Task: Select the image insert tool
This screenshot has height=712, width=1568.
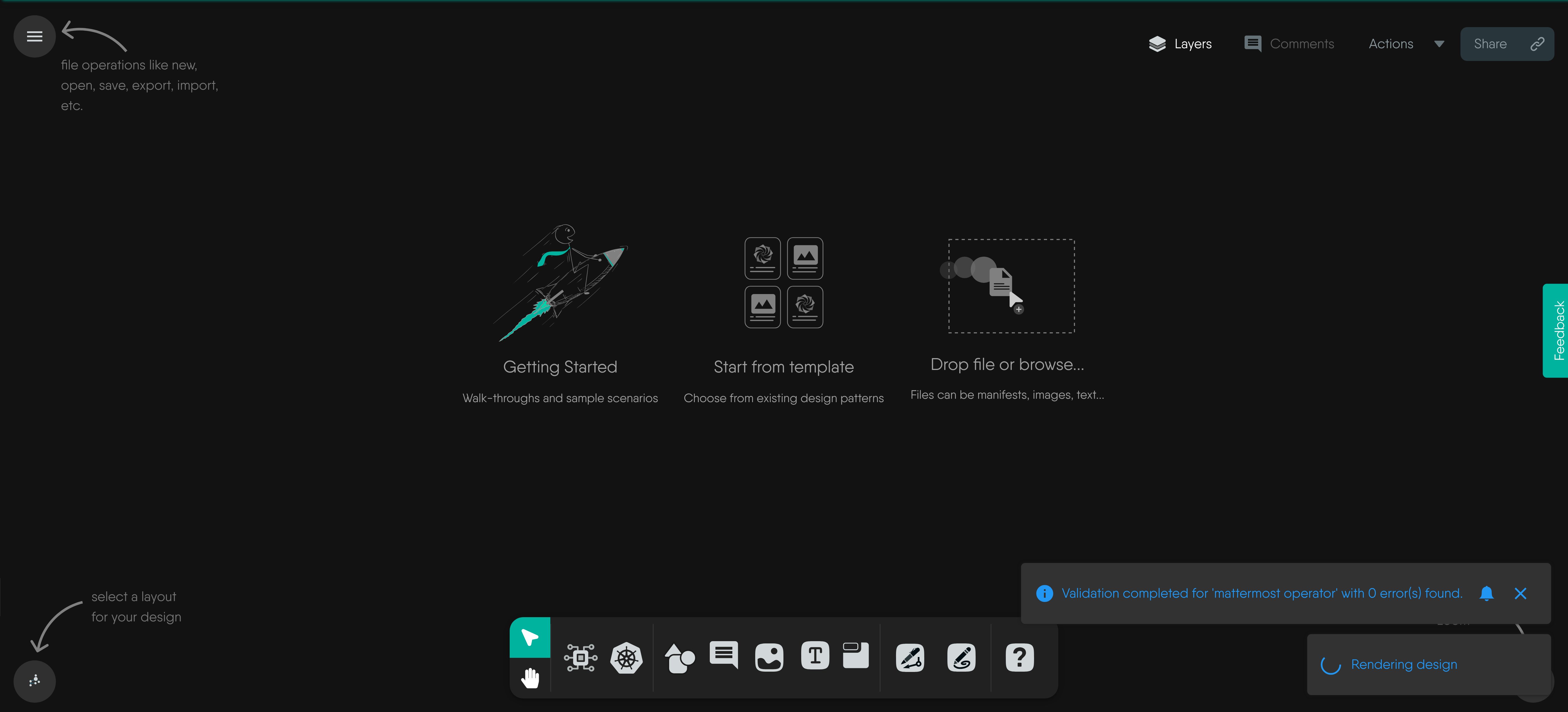Action: [x=769, y=658]
